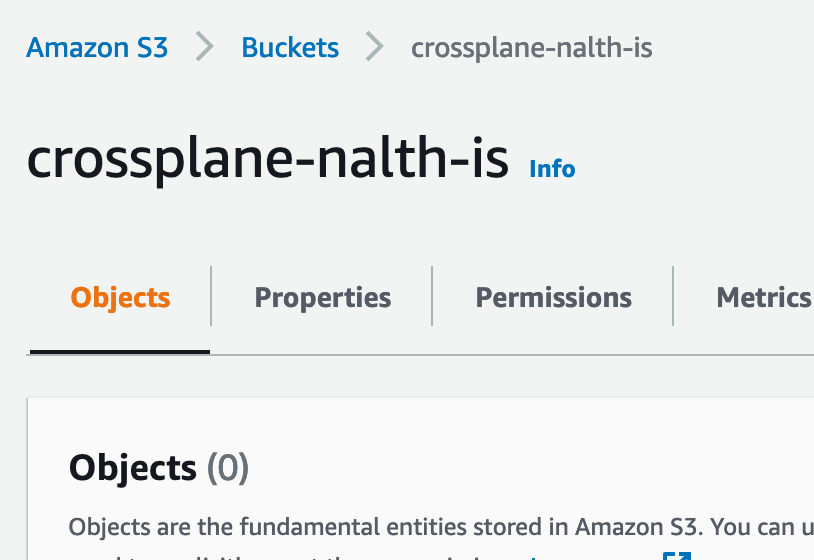Click divider between Objects and Properties tabs

[x=211, y=296]
